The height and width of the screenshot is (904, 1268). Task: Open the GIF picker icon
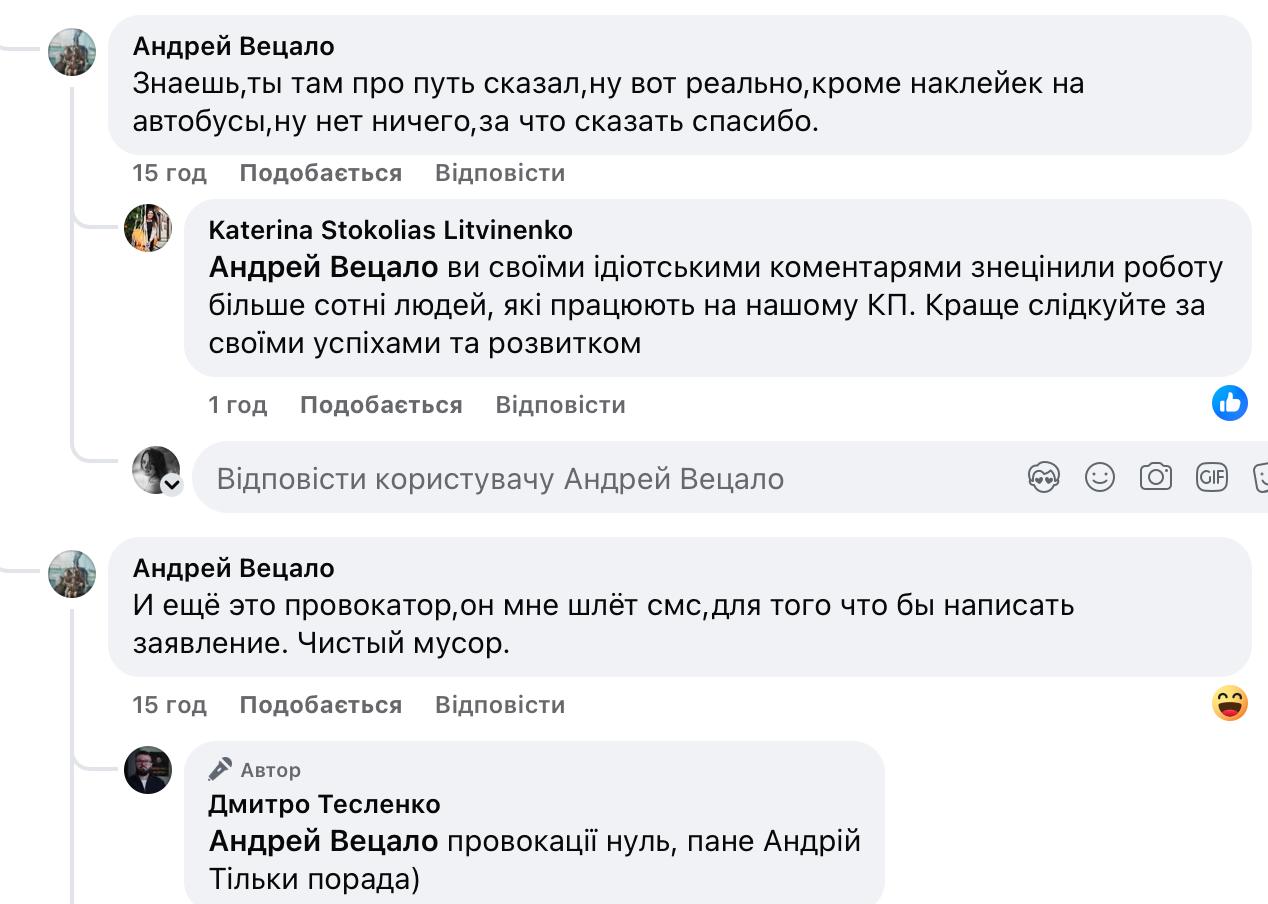(x=1212, y=478)
